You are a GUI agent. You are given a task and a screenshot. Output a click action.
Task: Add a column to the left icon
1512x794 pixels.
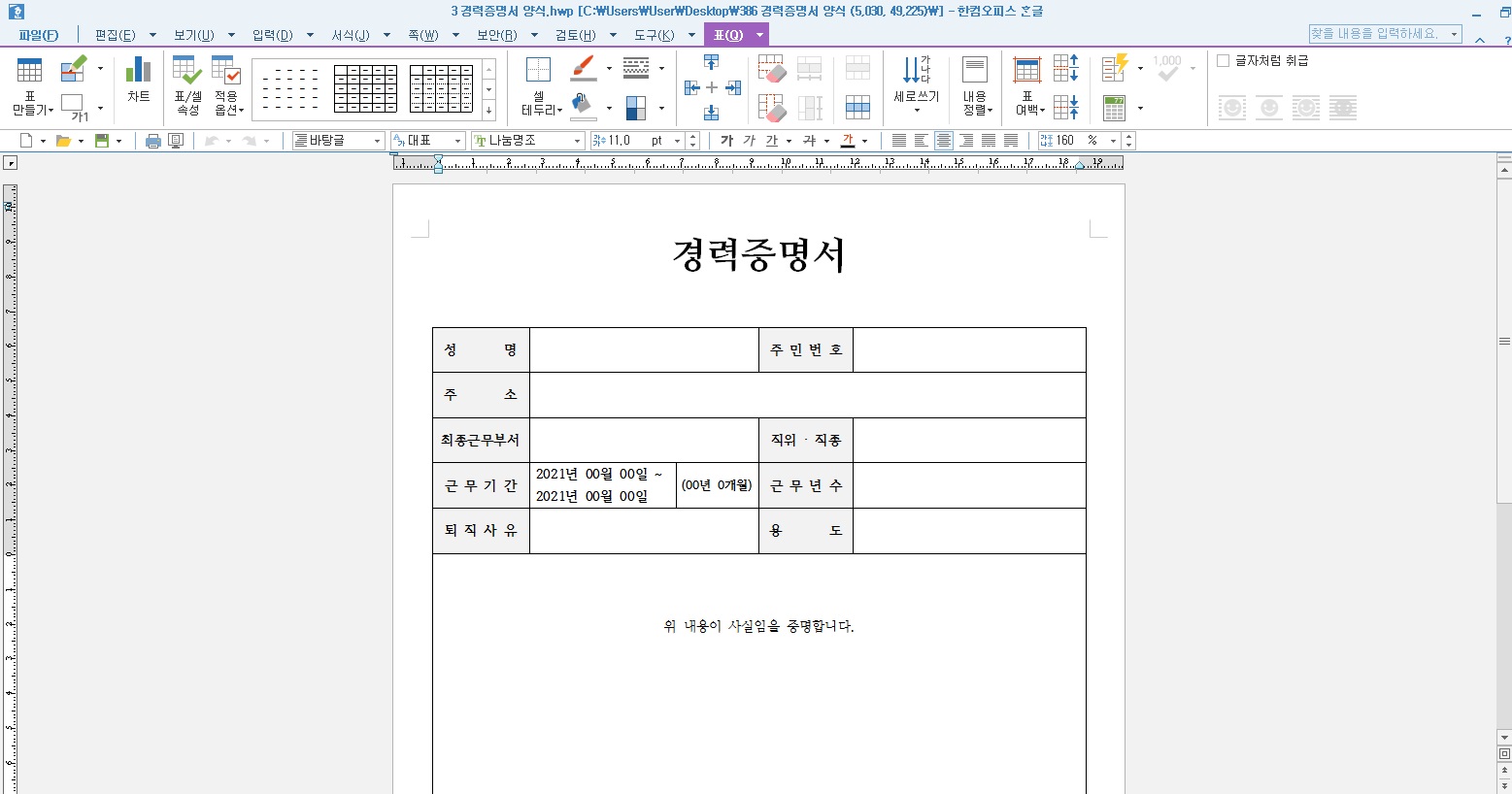click(x=691, y=87)
